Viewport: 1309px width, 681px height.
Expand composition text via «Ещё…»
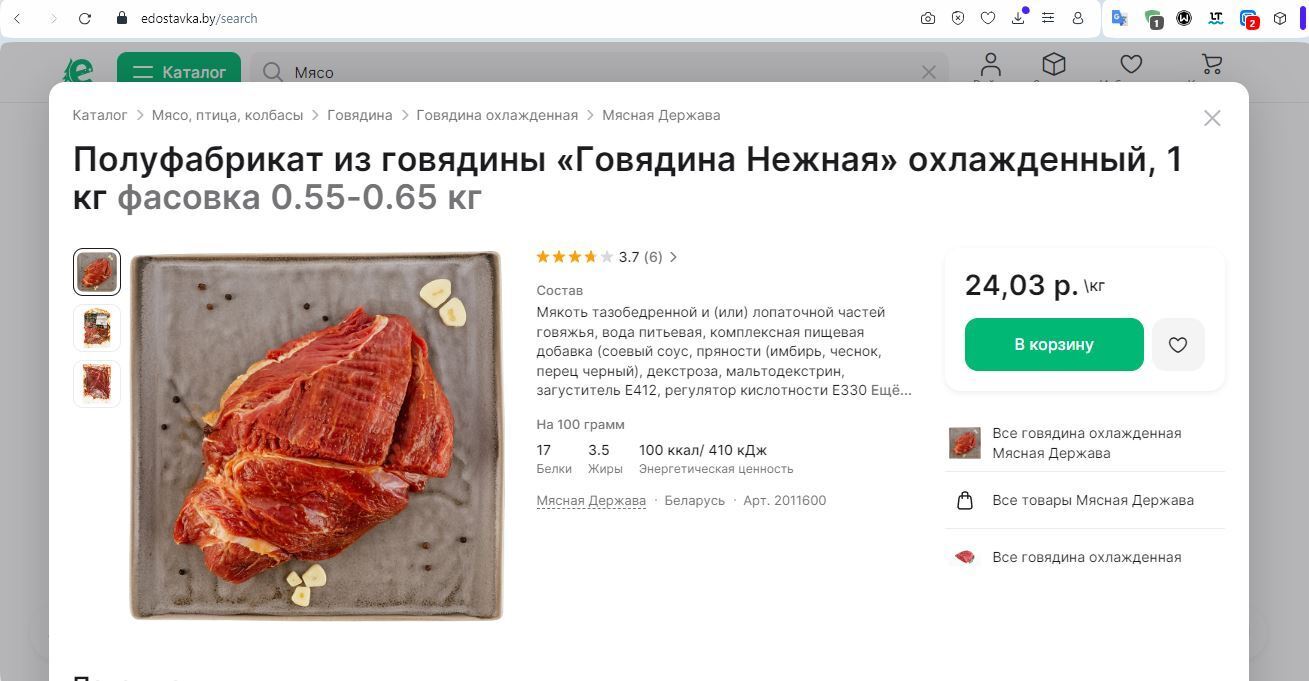click(892, 390)
